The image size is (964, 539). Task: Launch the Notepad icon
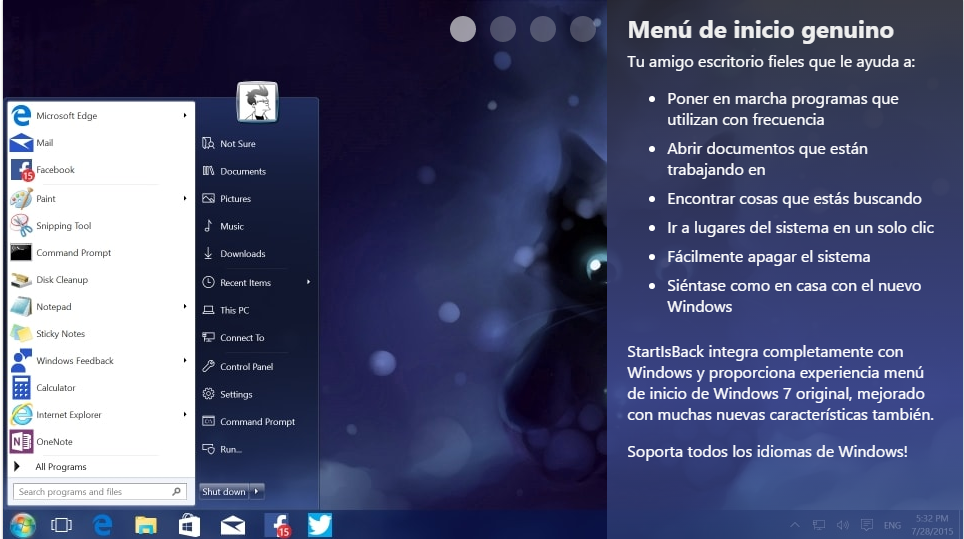pos(21,307)
